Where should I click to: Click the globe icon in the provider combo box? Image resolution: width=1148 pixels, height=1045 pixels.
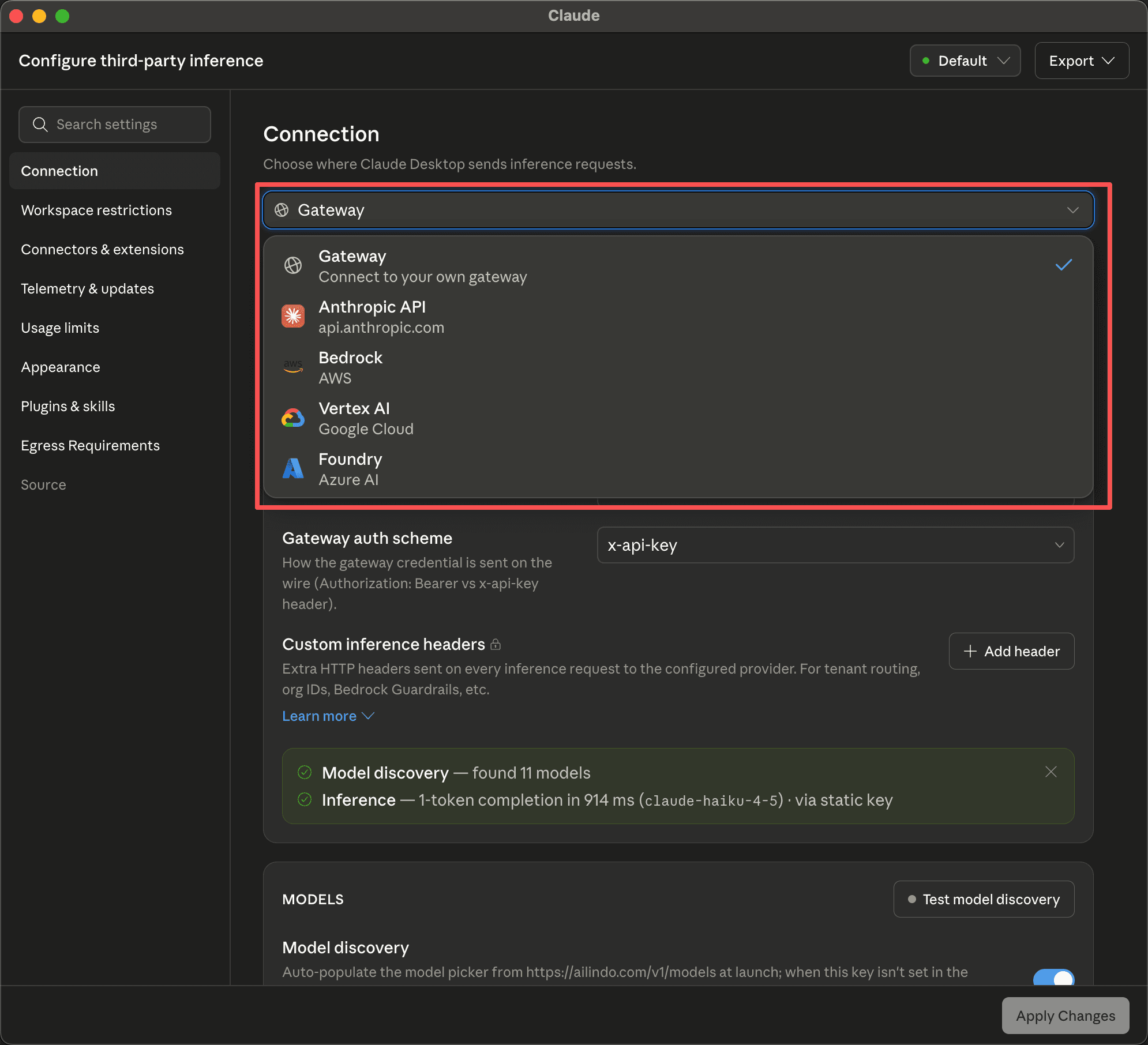[282, 210]
